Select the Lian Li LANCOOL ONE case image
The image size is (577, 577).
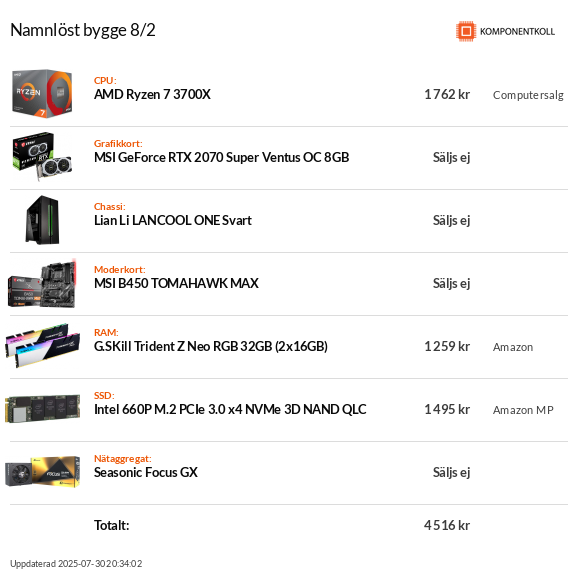click(42, 220)
